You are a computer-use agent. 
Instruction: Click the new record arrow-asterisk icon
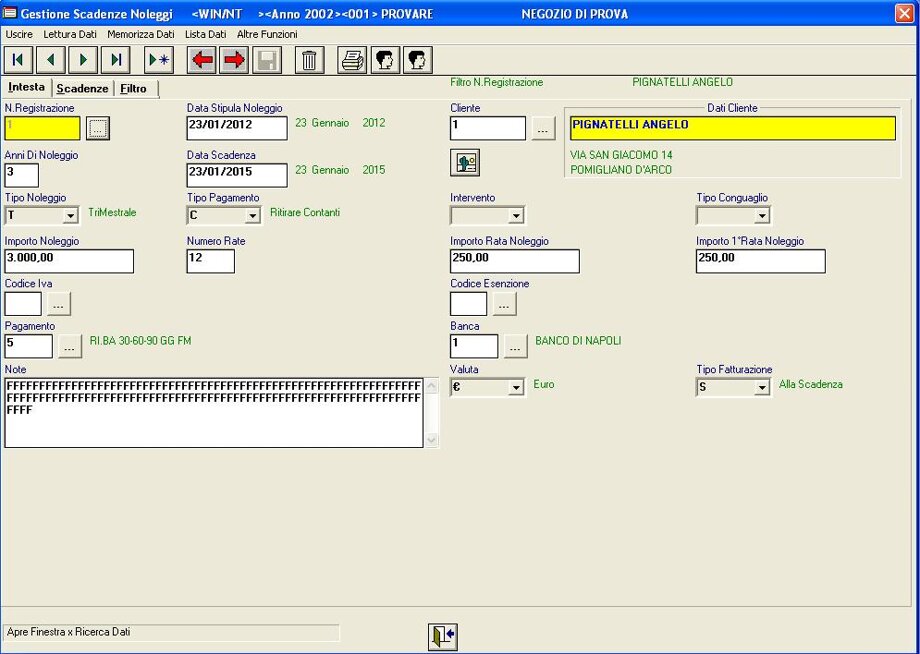(158, 60)
